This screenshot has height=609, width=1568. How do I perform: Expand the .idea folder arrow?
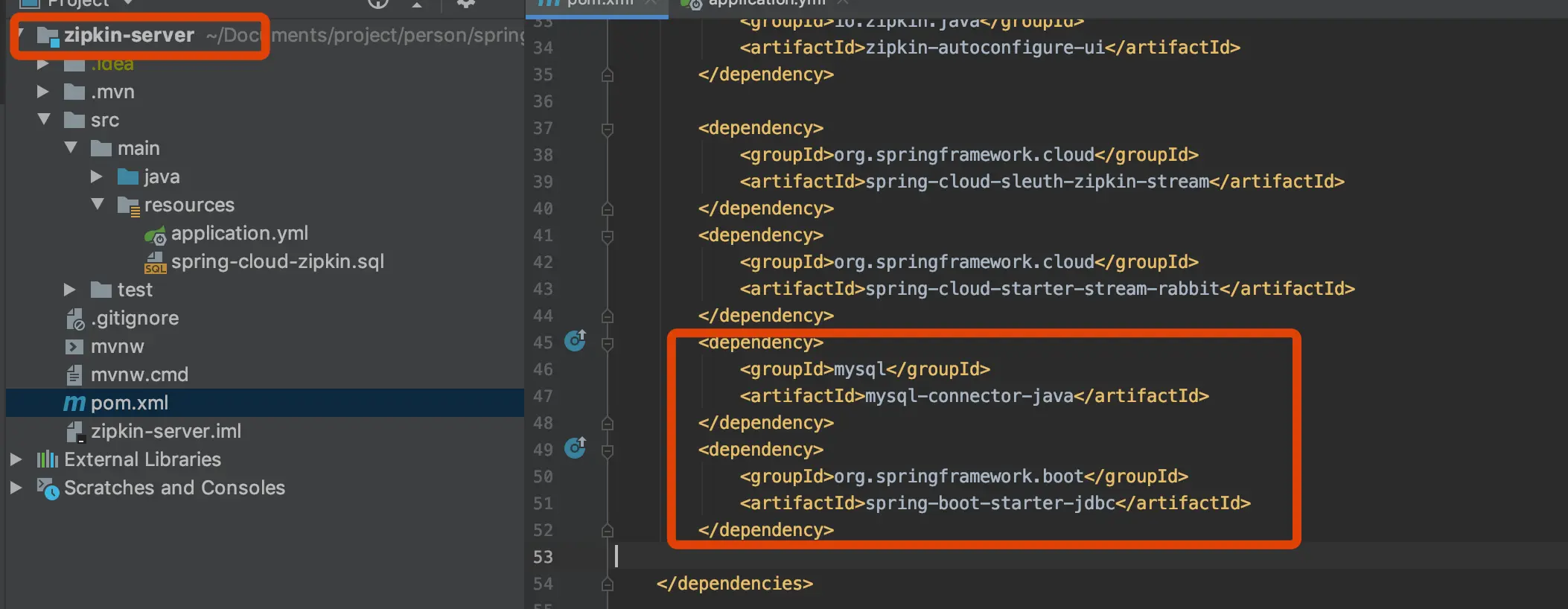click(x=43, y=64)
